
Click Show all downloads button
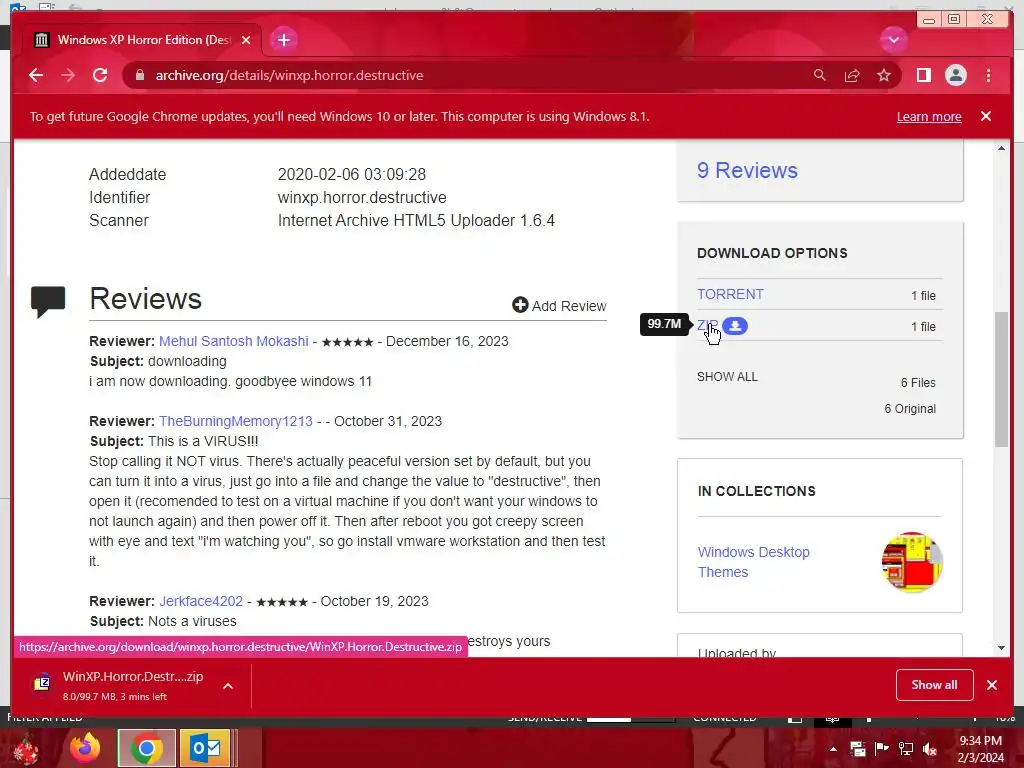tap(935, 684)
